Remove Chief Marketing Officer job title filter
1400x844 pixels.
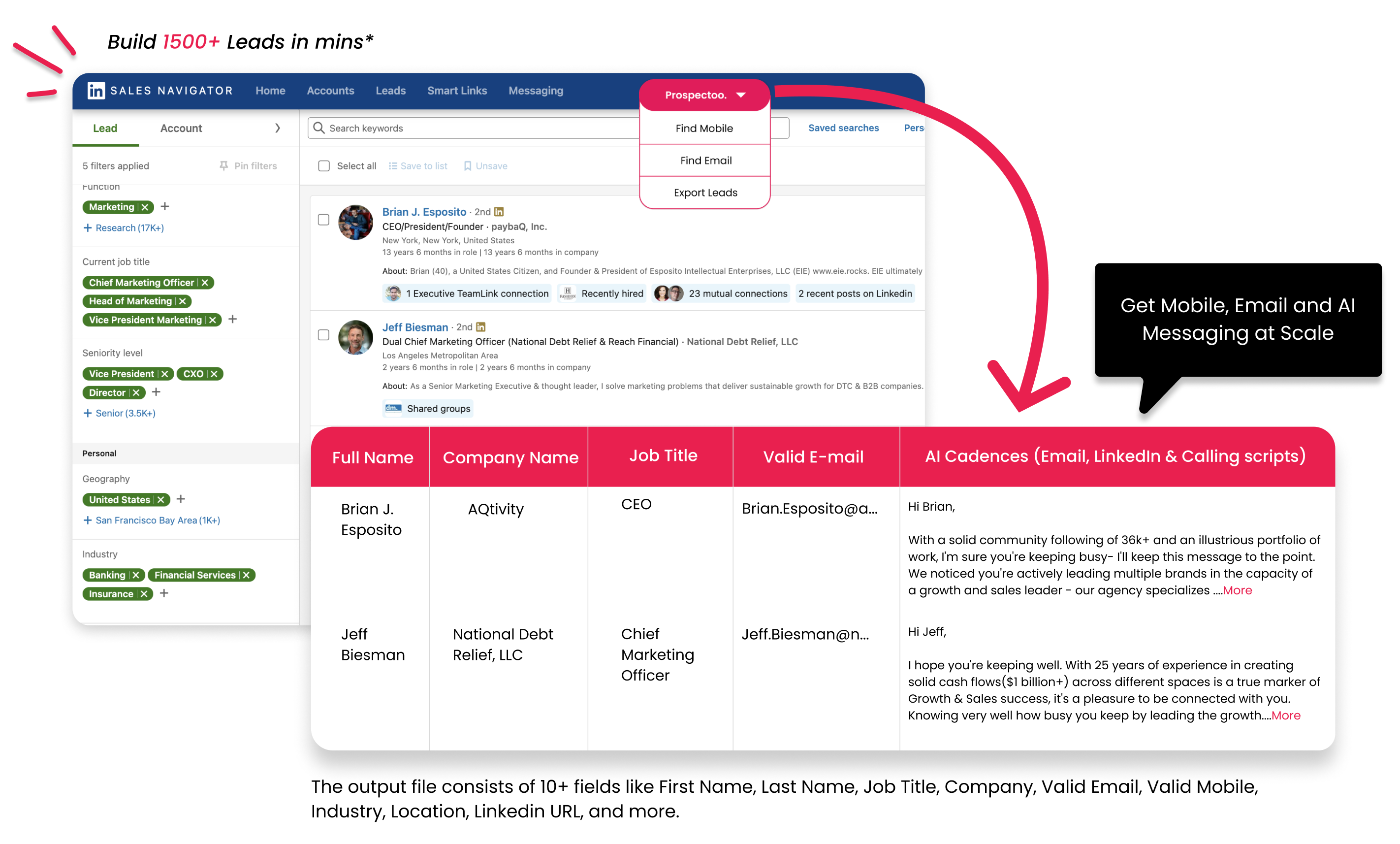205,283
